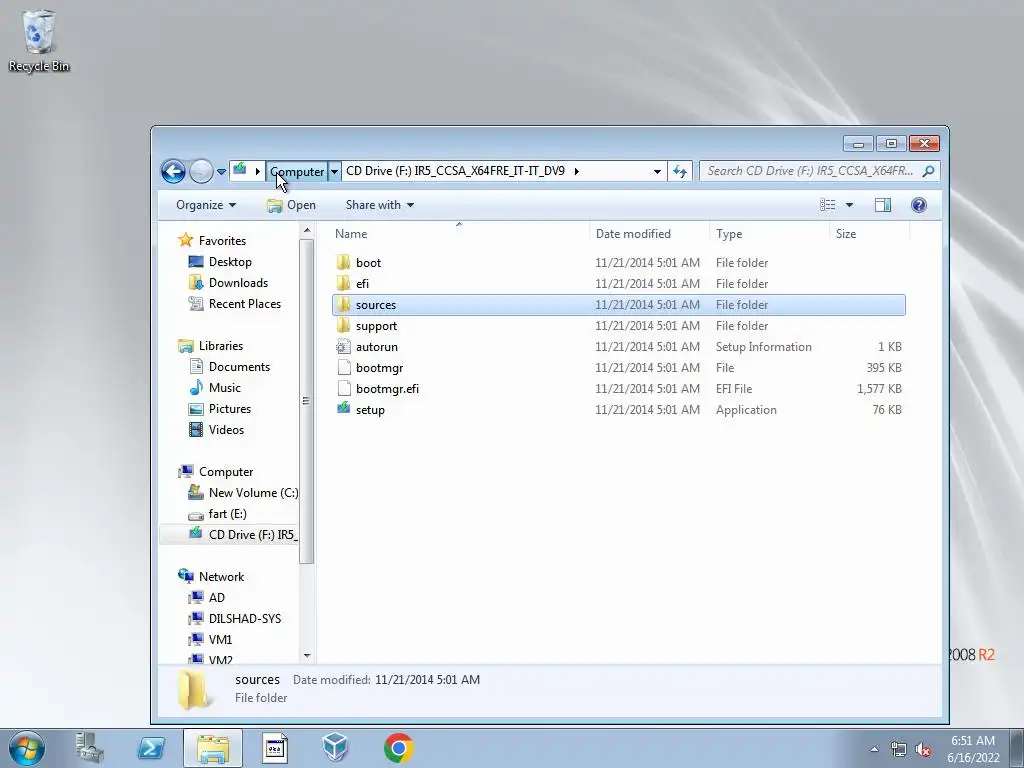Open Help via the question mark icon

[x=919, y=205]
